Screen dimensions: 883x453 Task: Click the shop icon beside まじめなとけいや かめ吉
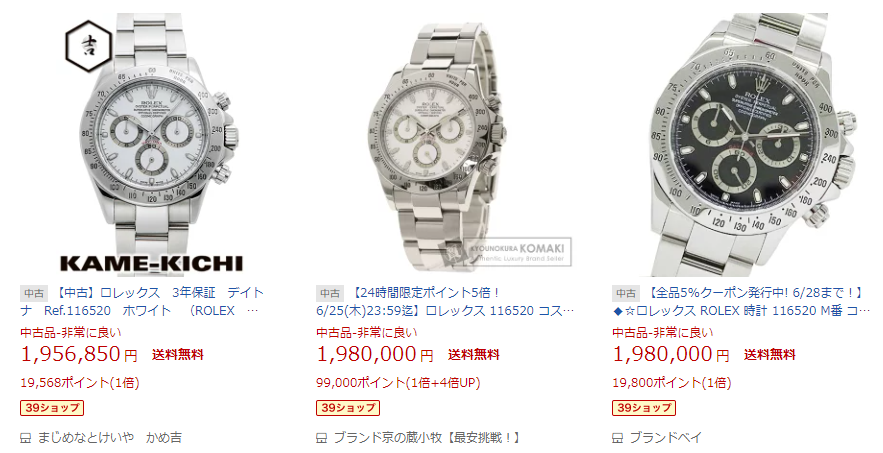point(25,438)
